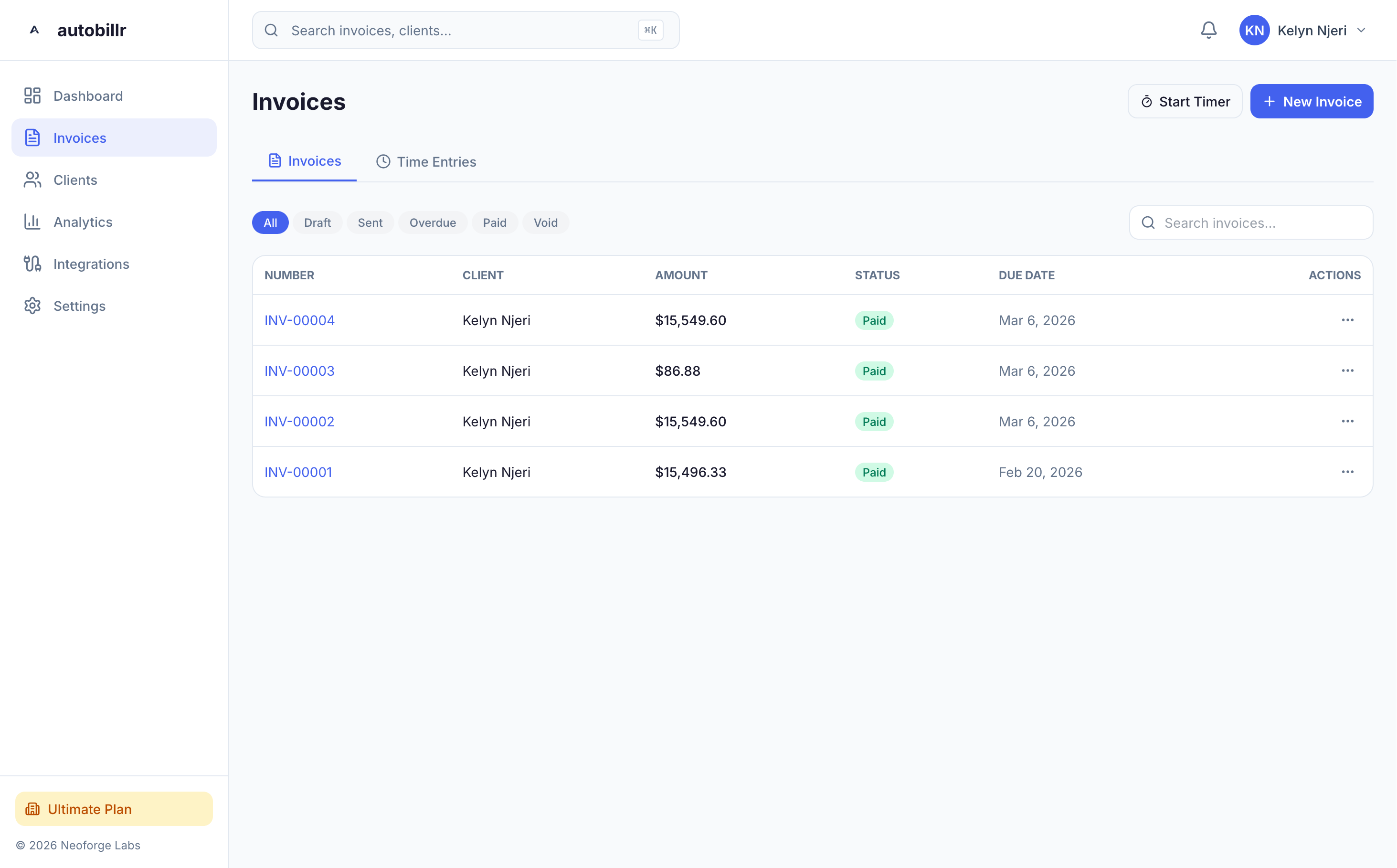Open Analytics from the sidebar
This screenshot has width=1397, height=868.
coord(83,222)
